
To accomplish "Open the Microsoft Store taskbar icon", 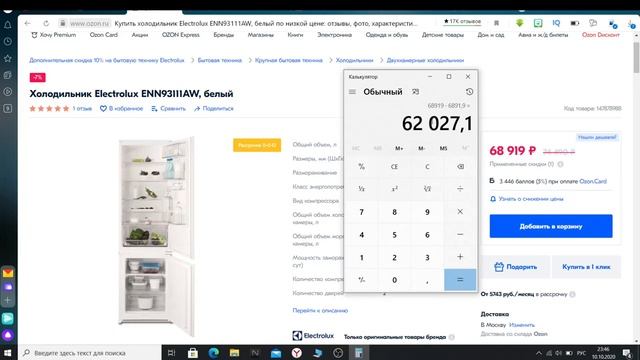I will pyautogui.click(x=193, y=353).
